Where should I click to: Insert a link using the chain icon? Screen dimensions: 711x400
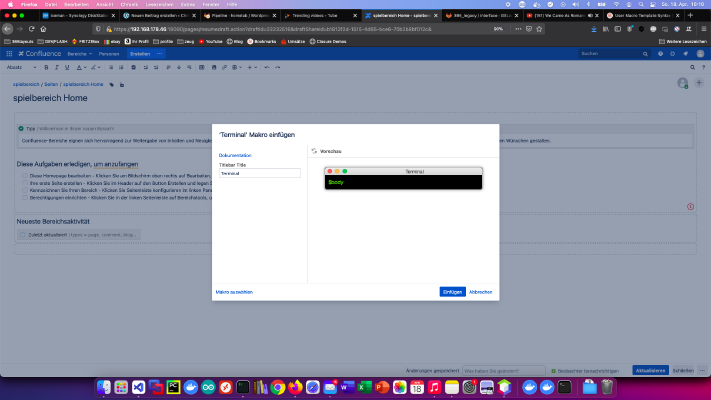(x=224, y=68)
